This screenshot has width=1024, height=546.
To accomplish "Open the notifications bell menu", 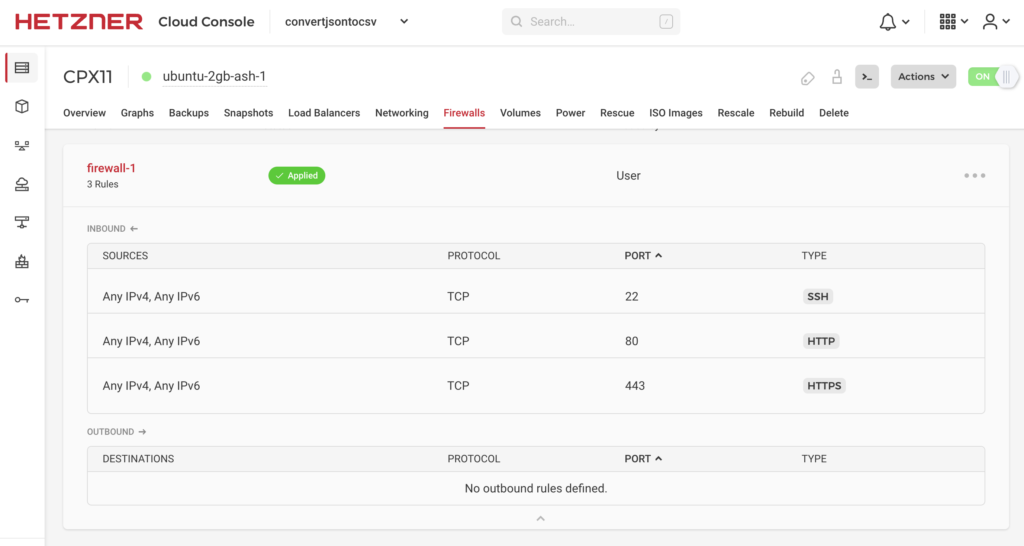I will point(894,21).
